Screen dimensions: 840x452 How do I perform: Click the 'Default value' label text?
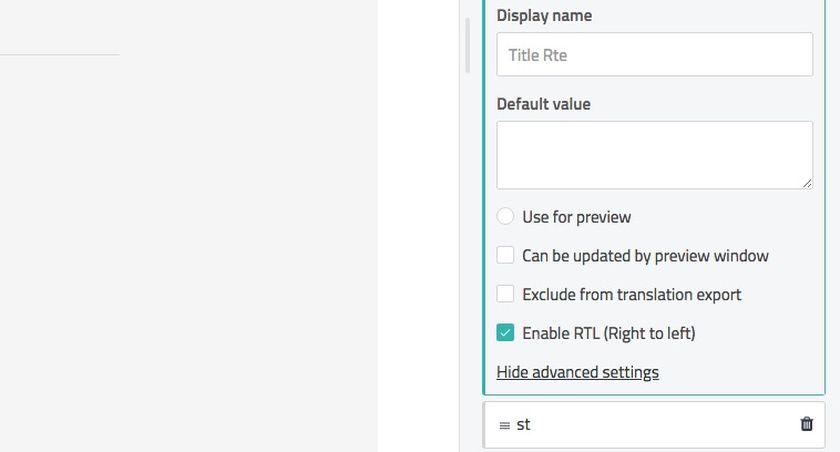543,104
